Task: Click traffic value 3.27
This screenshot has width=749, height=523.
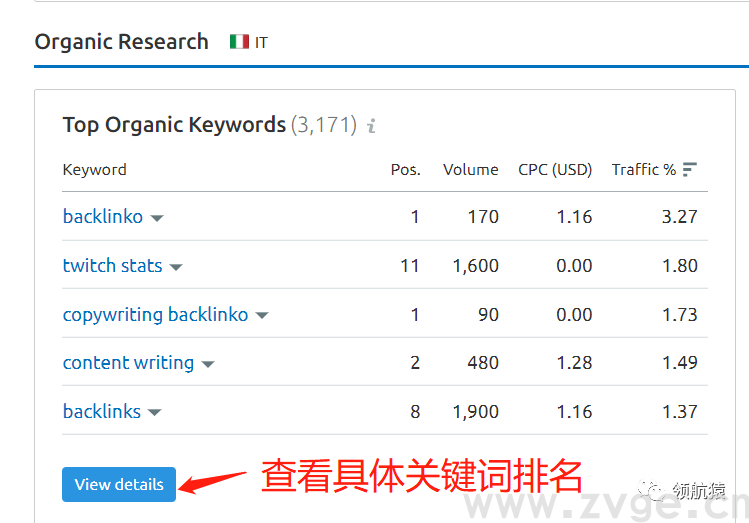Action: pyautogui.click(x=680, y=217)
